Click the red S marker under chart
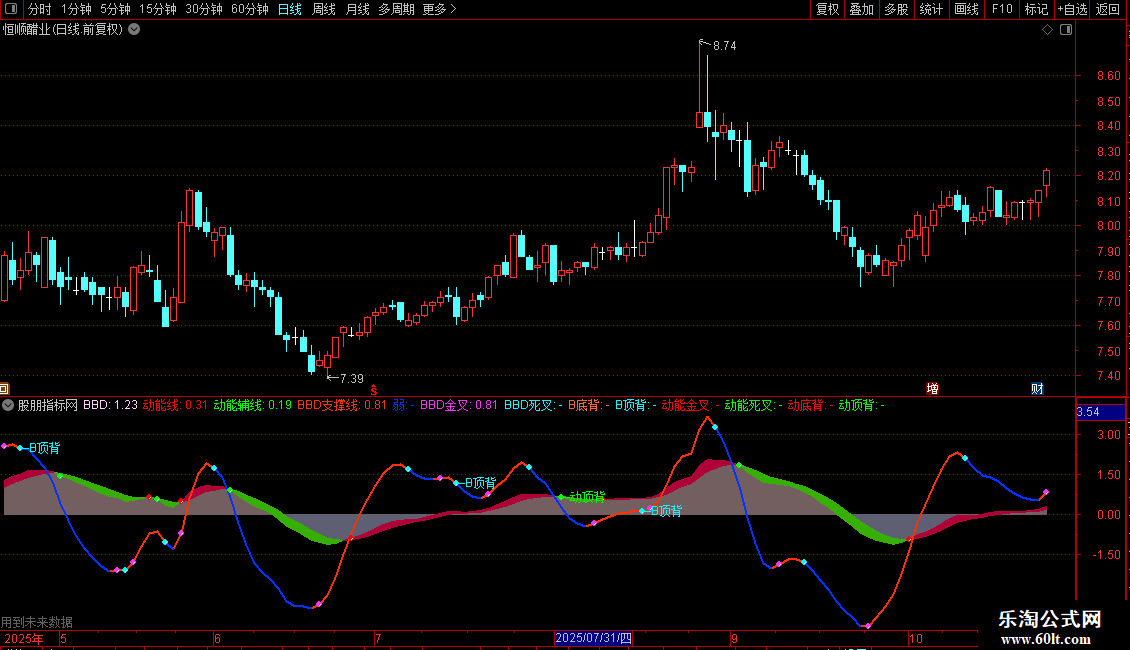1130x650 pixels. [x=373, y=390]
